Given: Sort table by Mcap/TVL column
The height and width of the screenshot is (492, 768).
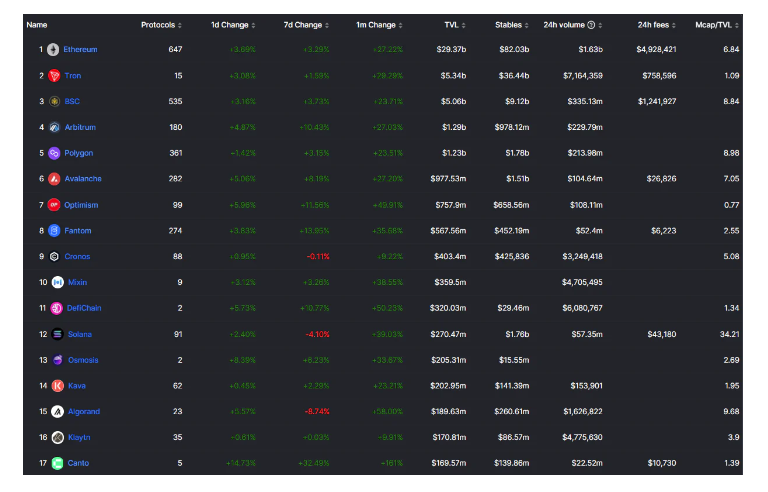Looking at the screenshot, I should (x=717, y=25).
